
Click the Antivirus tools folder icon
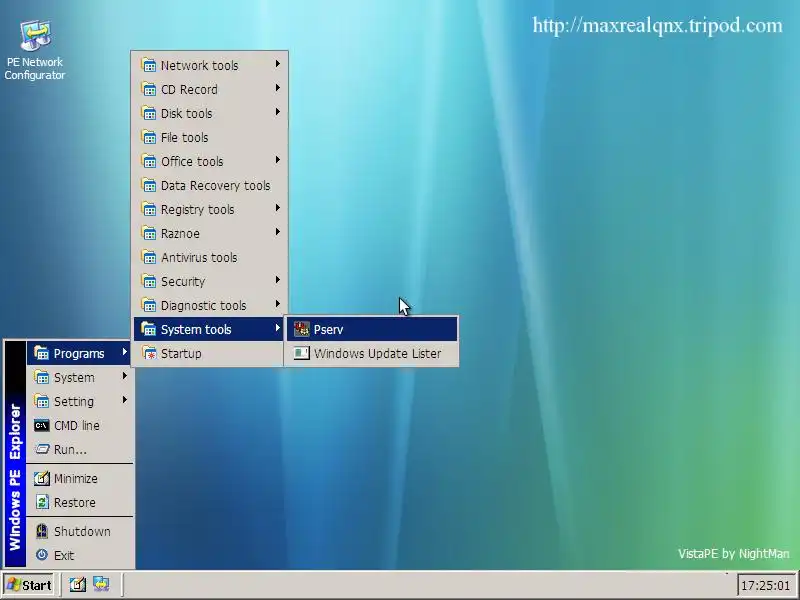coord(148,257)
